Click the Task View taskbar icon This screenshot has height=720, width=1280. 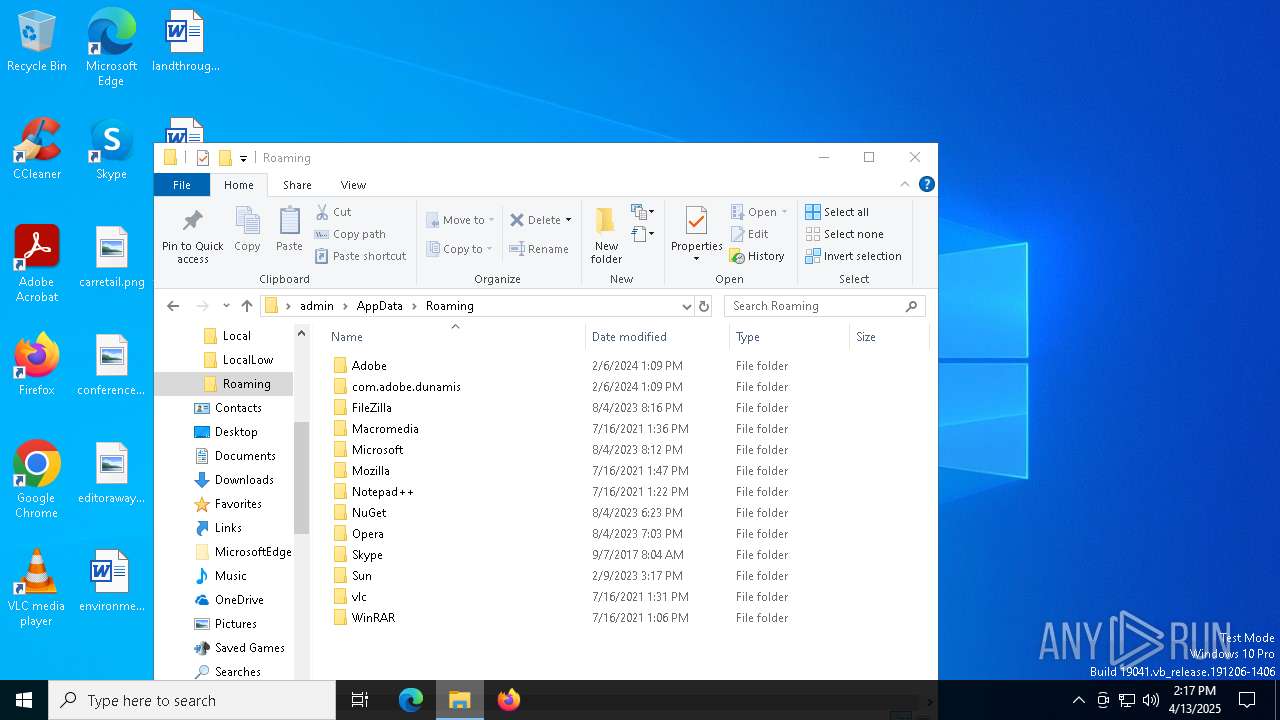(x=360, y=700)
